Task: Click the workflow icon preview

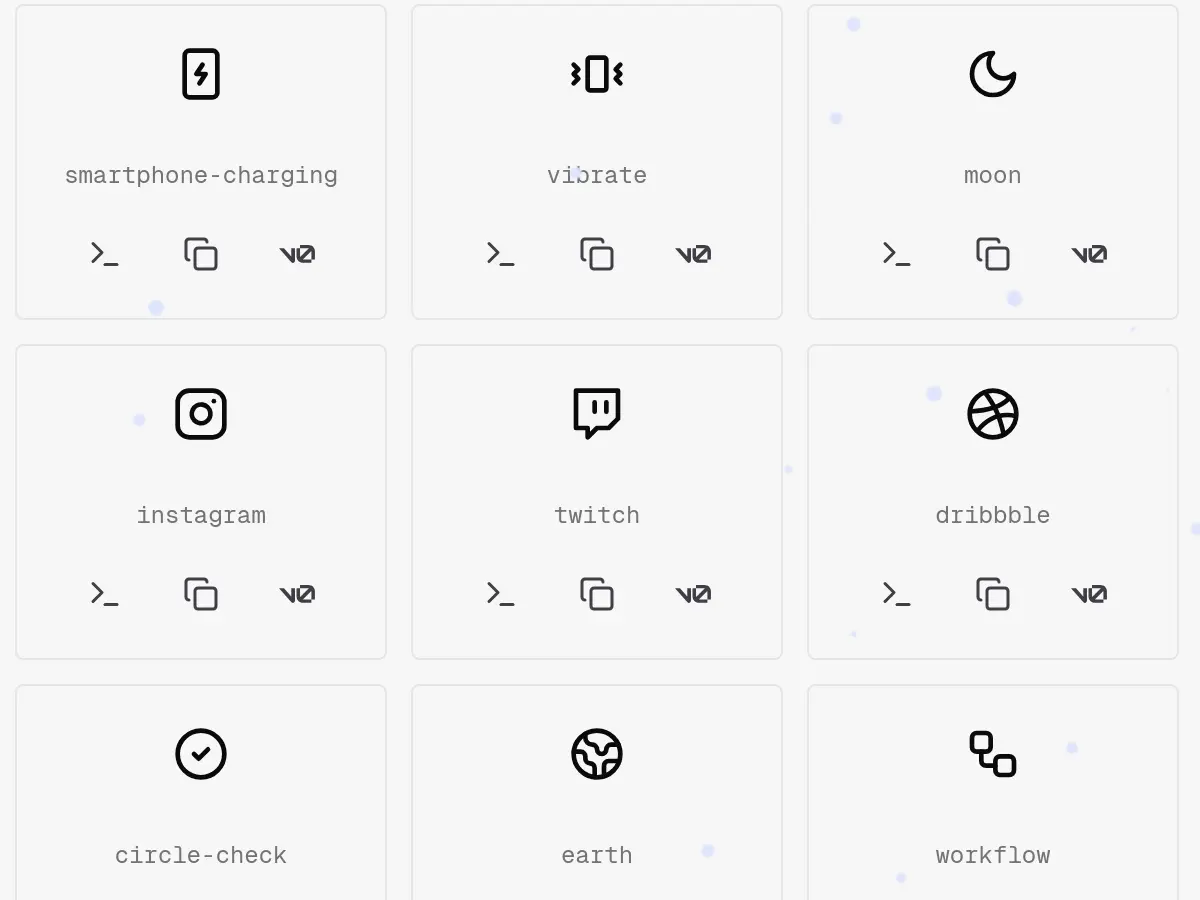Action: [x=993, y=754]
